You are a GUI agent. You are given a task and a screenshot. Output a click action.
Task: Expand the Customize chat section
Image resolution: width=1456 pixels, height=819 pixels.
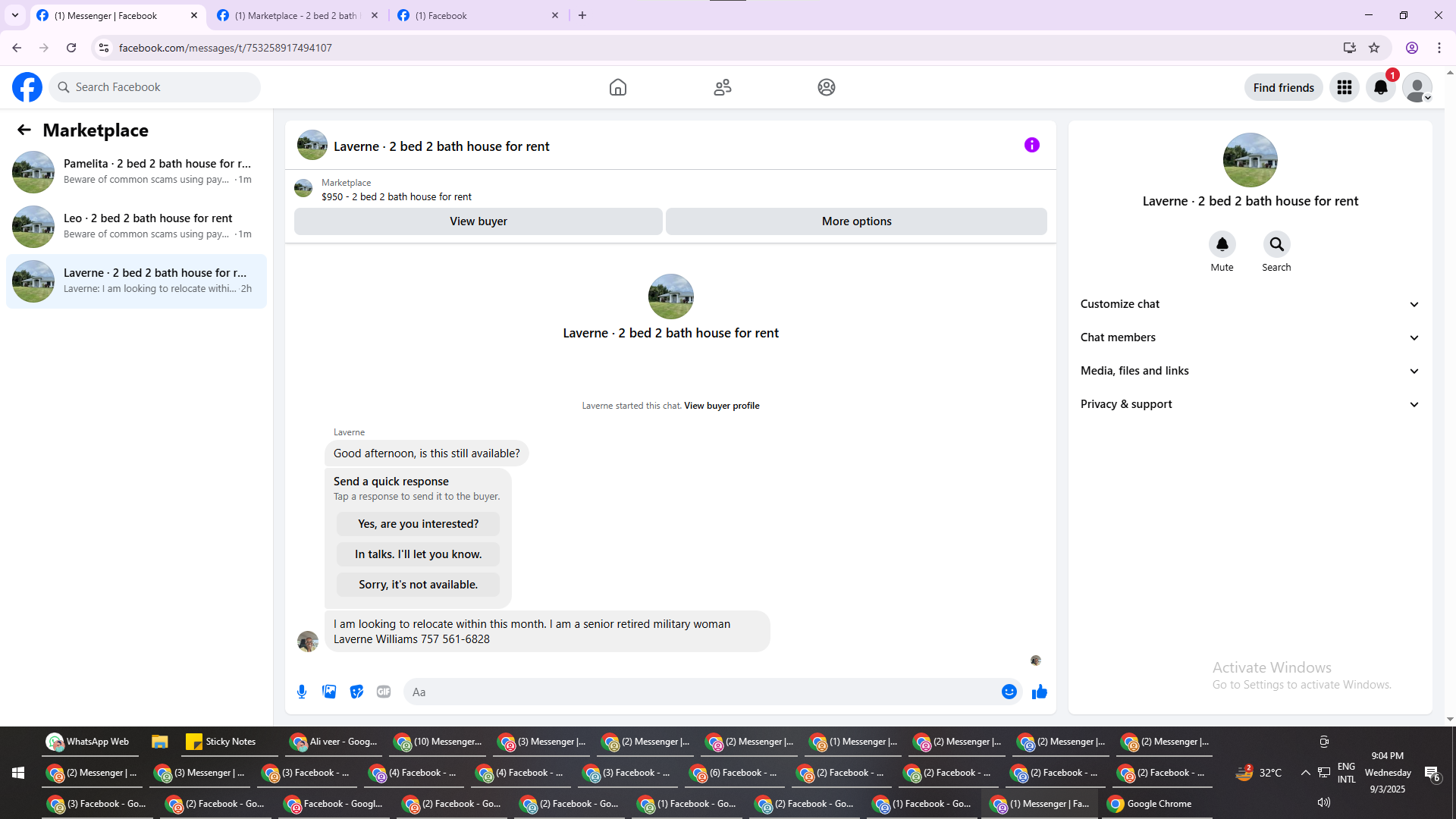pos(1250,304)
